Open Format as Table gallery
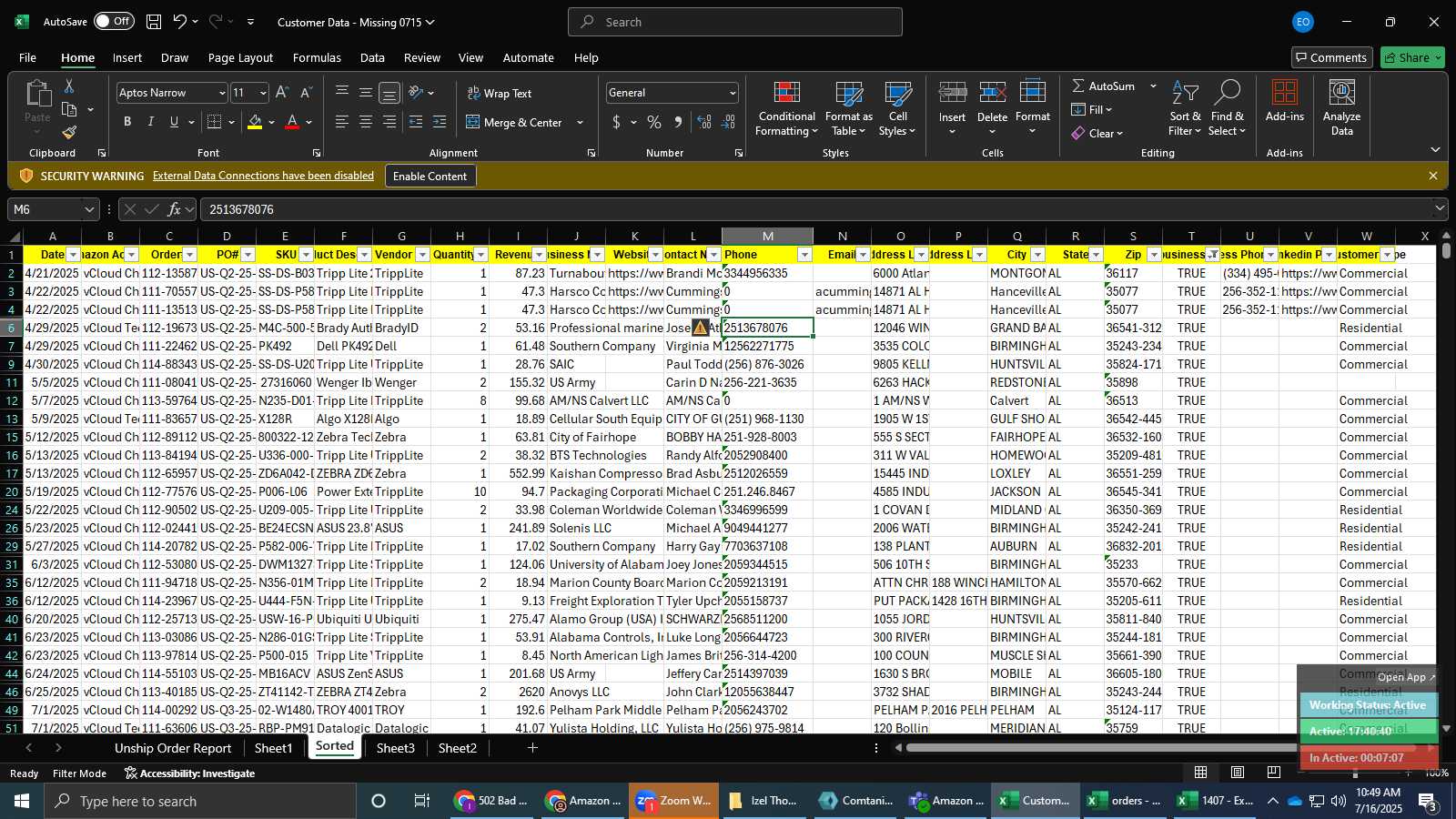Screen dimensions: 1456x819 coord(848,108)
